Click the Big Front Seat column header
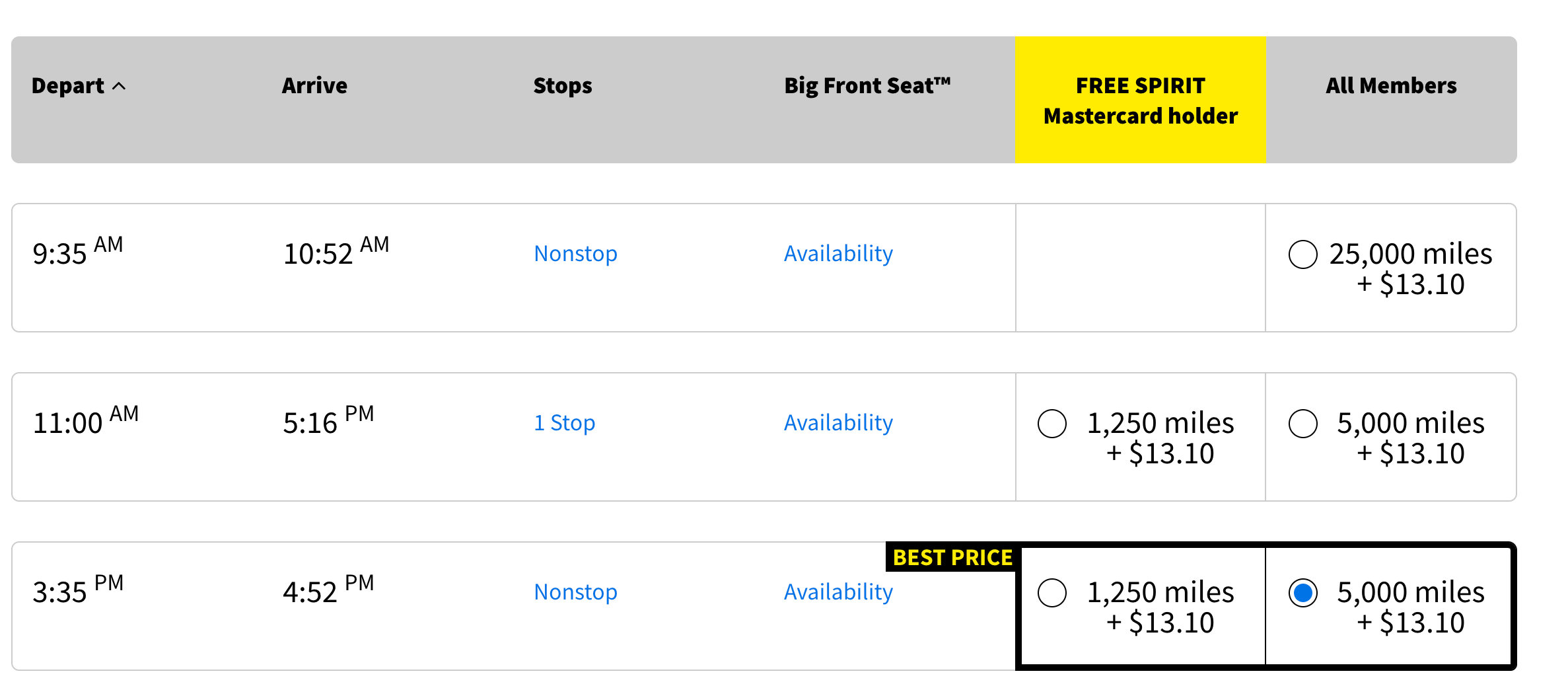The height and width of the screenshot is (694, 1568). 867,86
